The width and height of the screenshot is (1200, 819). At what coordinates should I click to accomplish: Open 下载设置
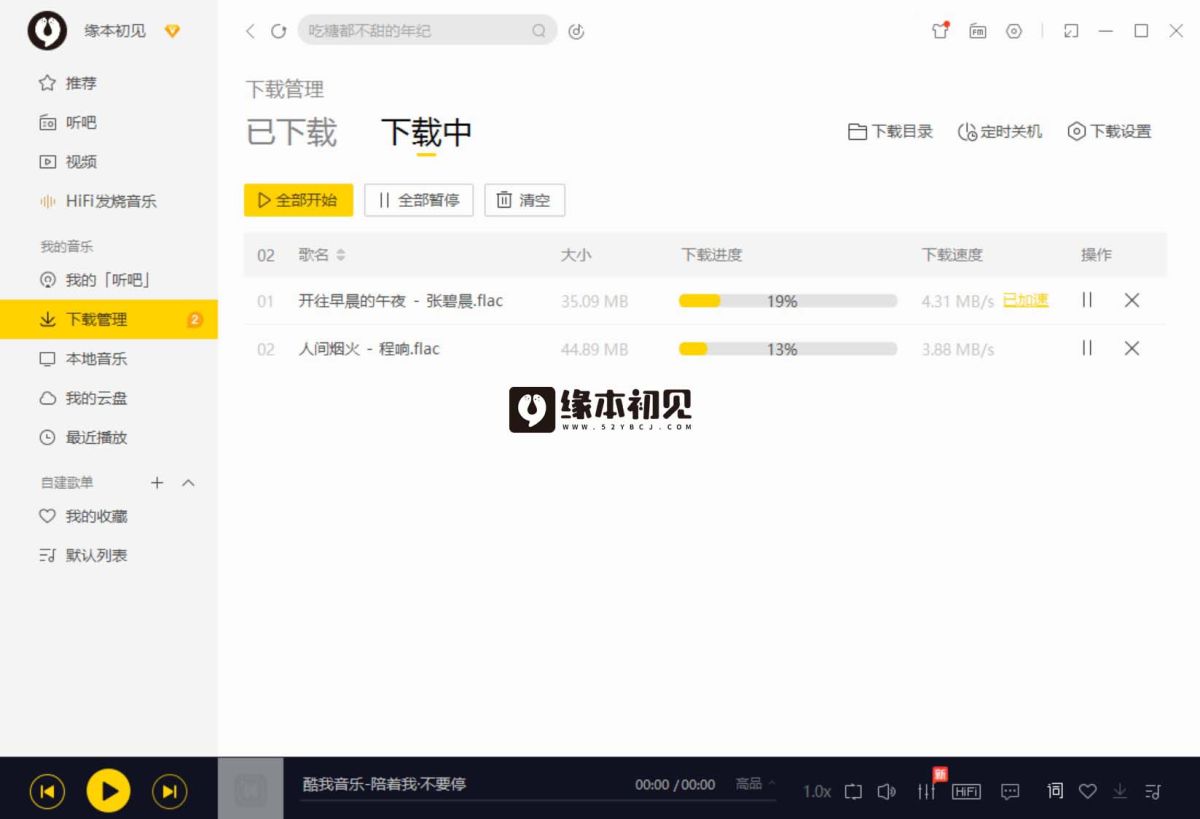(1109, 131)
